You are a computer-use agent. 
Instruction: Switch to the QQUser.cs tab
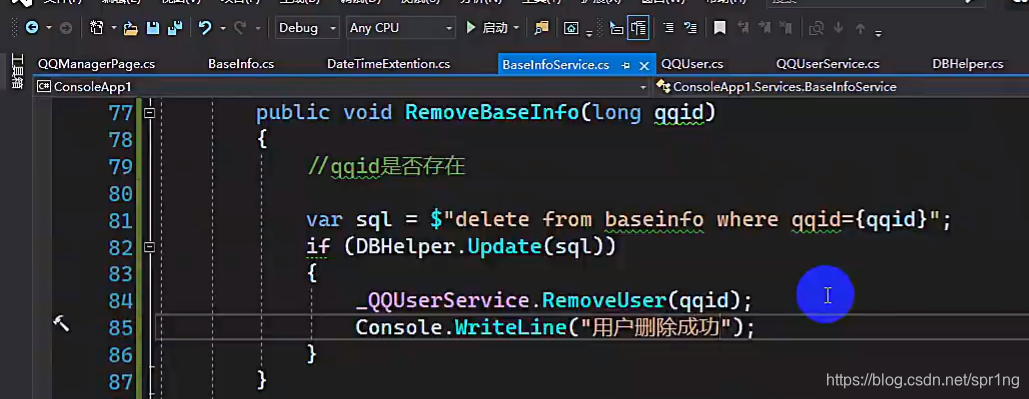point(692,64)
